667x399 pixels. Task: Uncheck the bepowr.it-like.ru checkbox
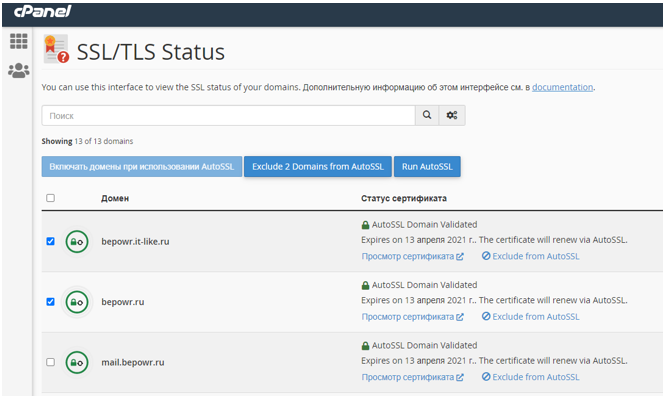pos(51,242)
